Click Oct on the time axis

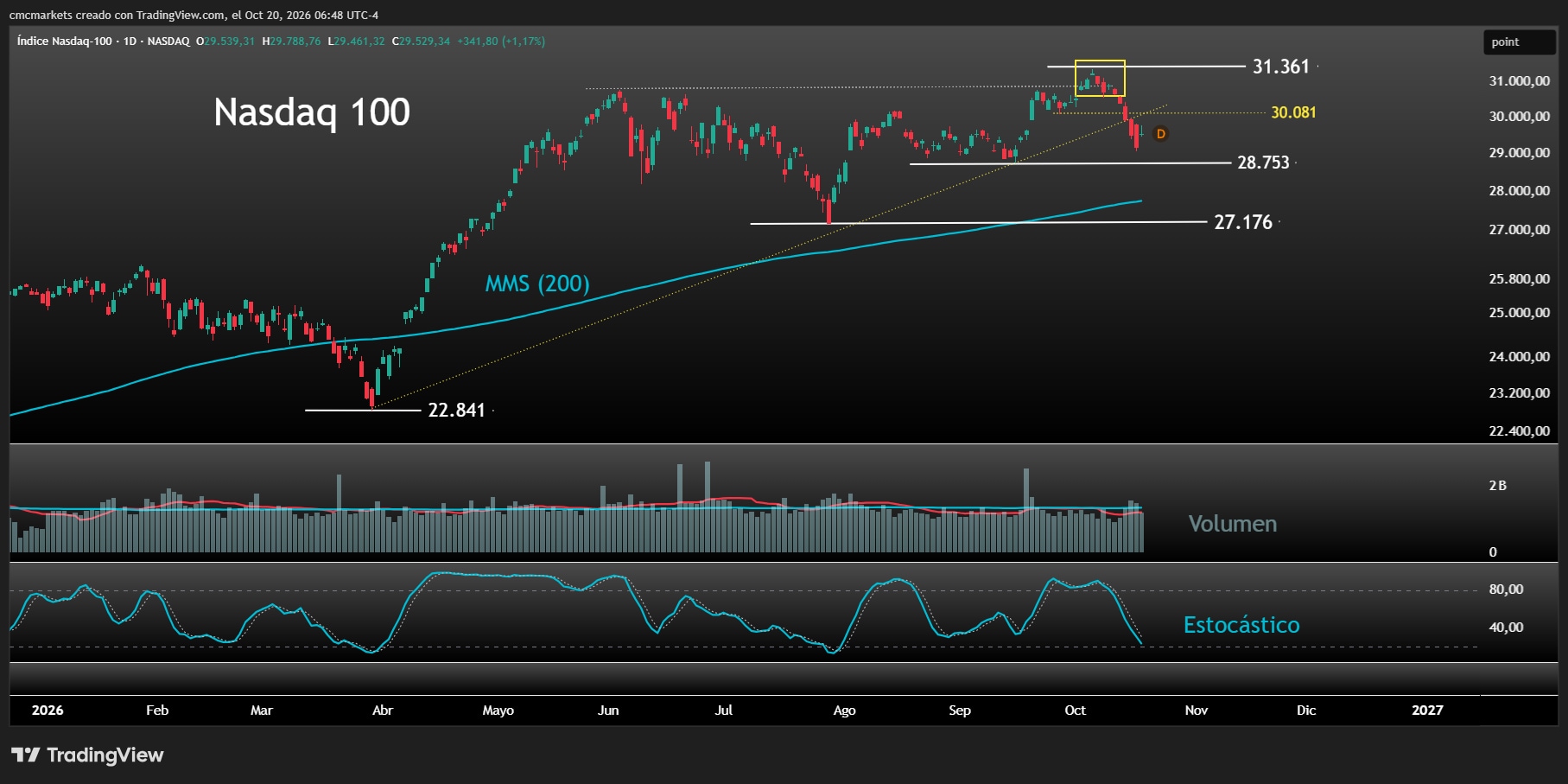coord(1076,710)
